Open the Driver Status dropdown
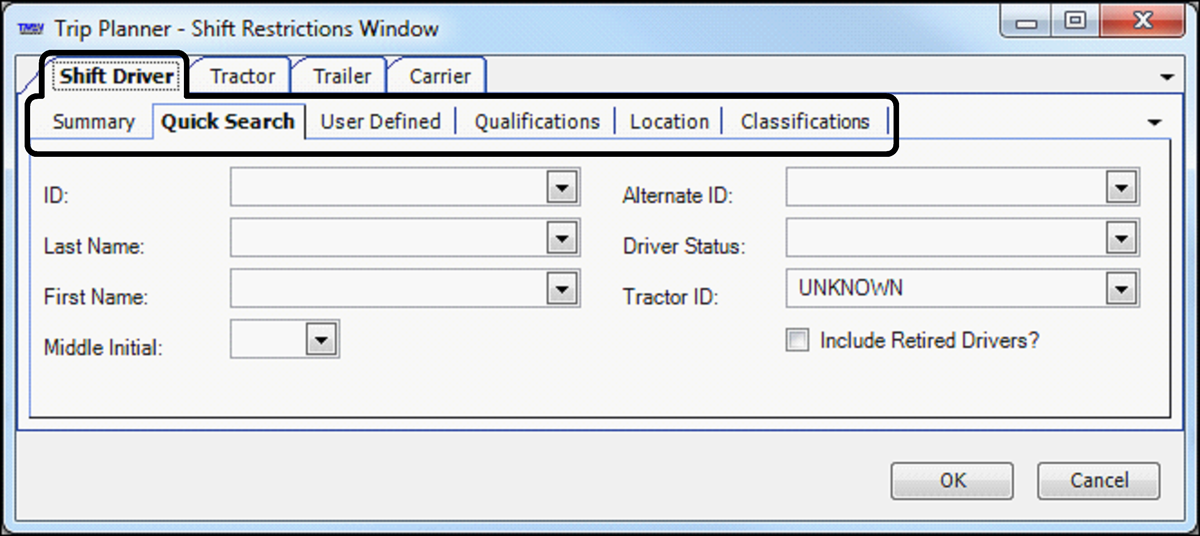1200x536 pixels. [1121, 238]
